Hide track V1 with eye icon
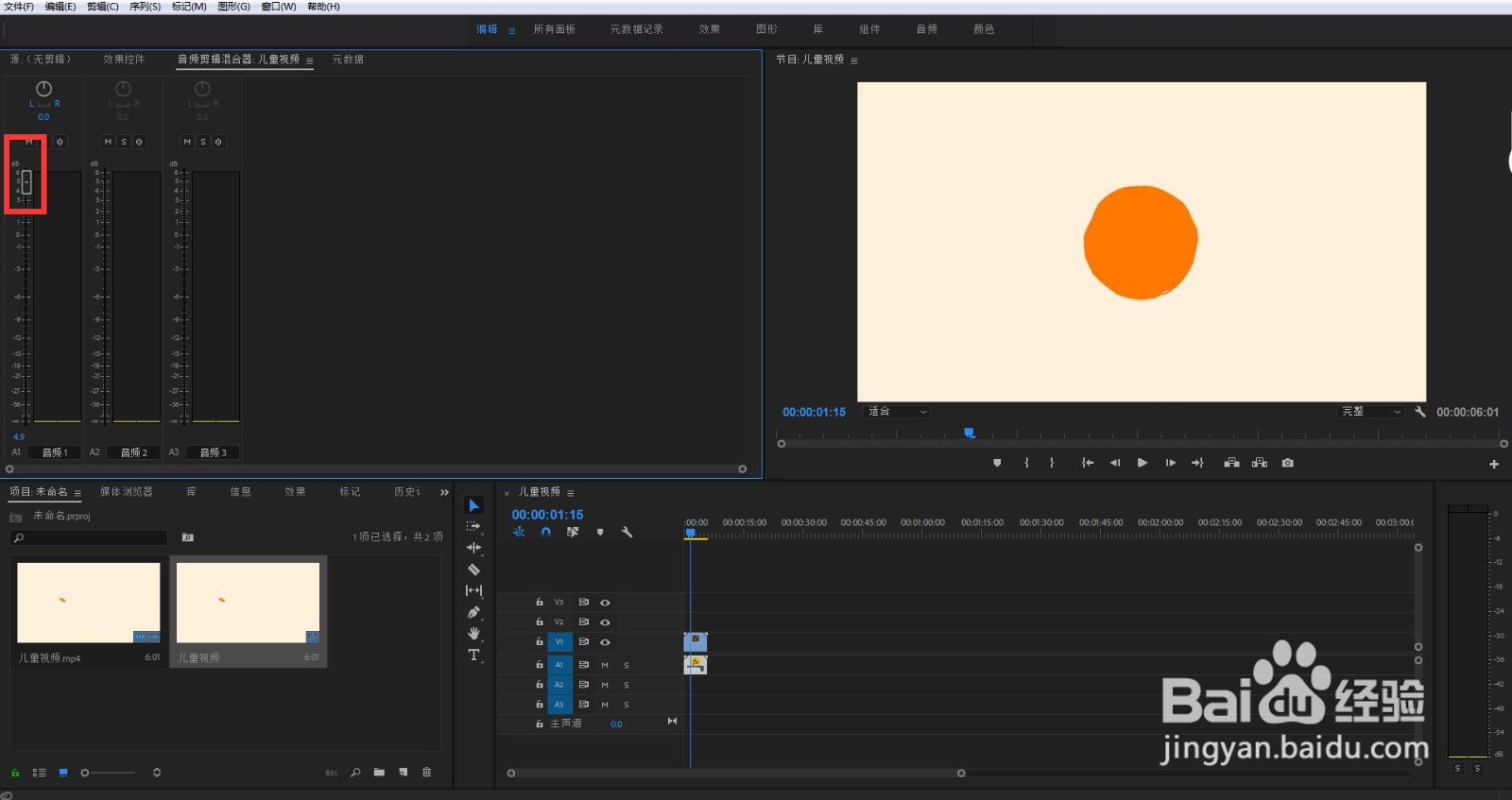Screen dimensions: 1512x800 605,642
